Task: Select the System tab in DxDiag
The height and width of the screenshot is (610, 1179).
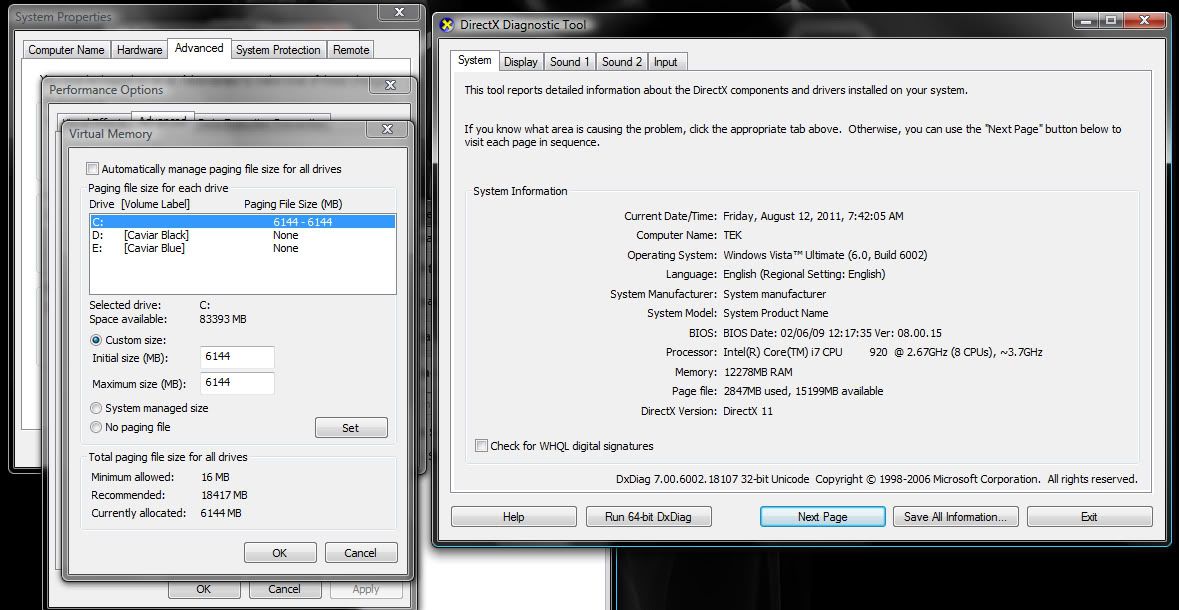Action: 474,60
